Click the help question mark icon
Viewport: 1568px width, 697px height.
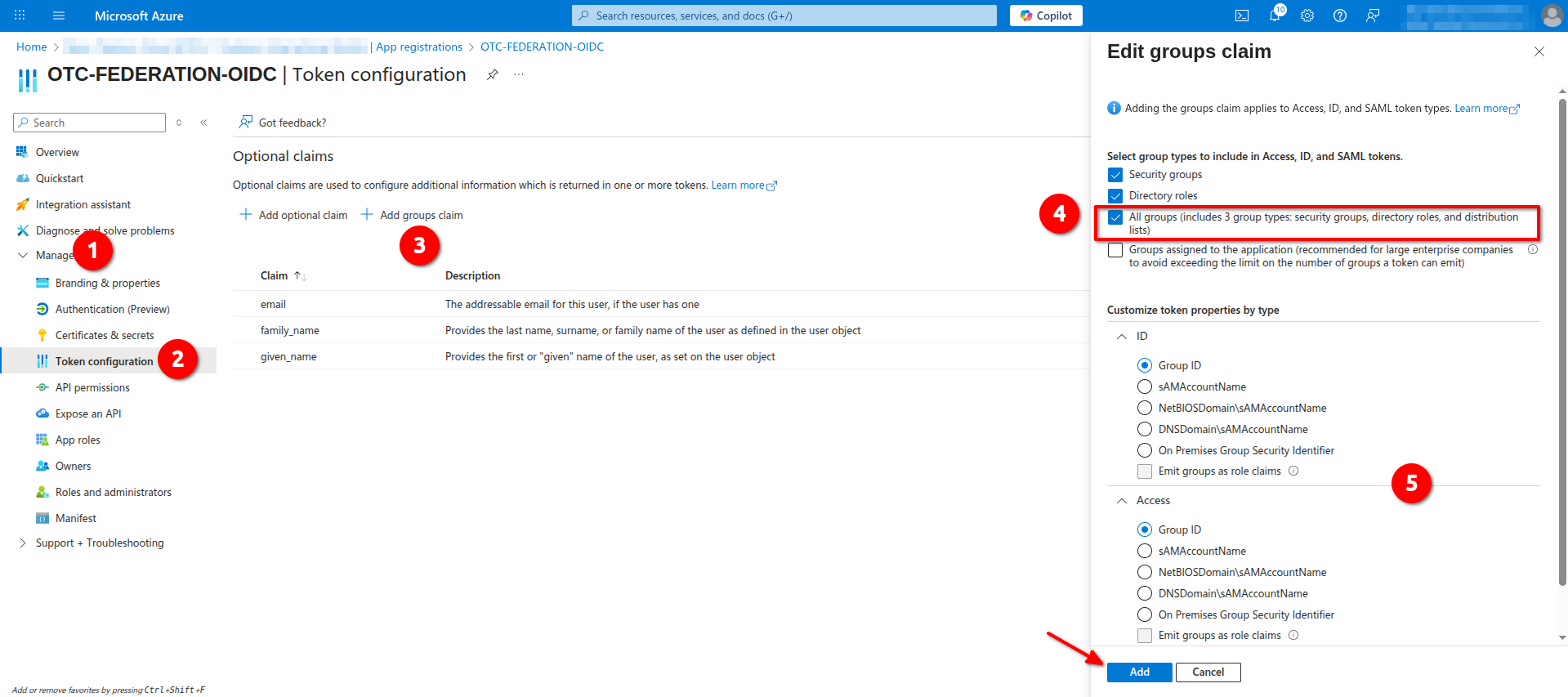(1340, 16)
